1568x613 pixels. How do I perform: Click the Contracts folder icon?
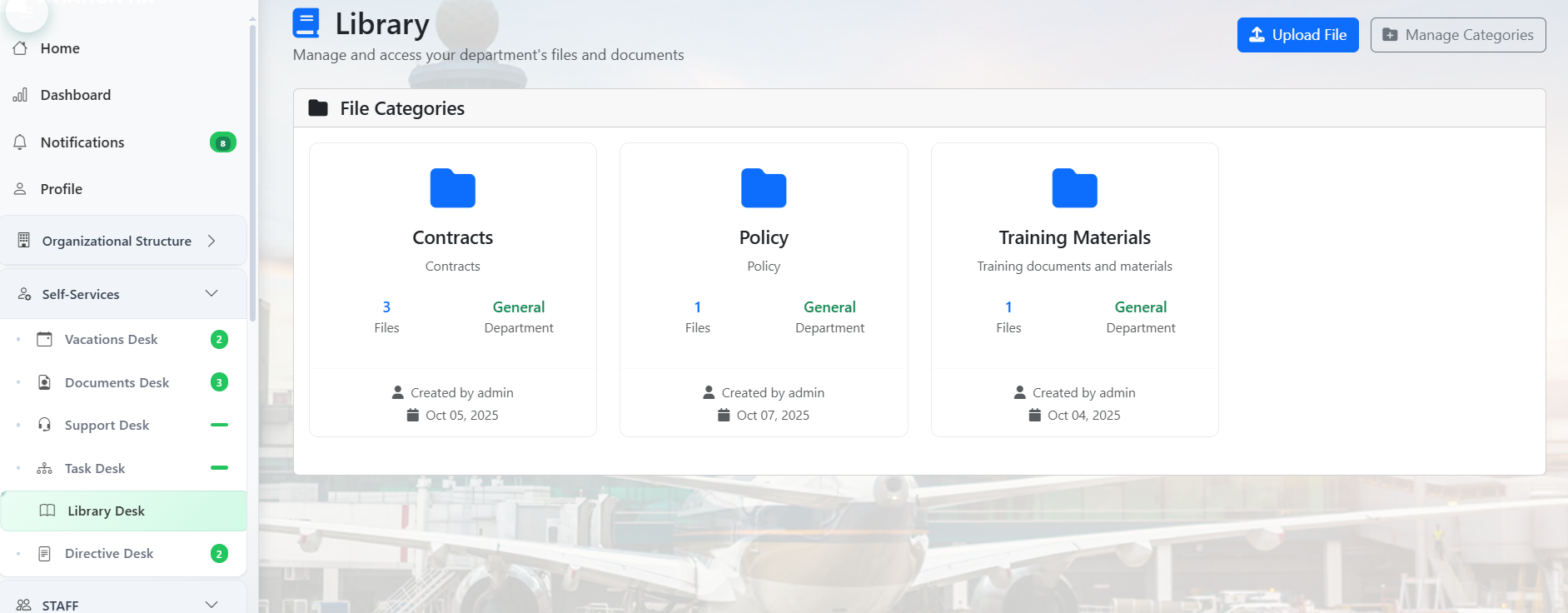[x=452, y=188]
